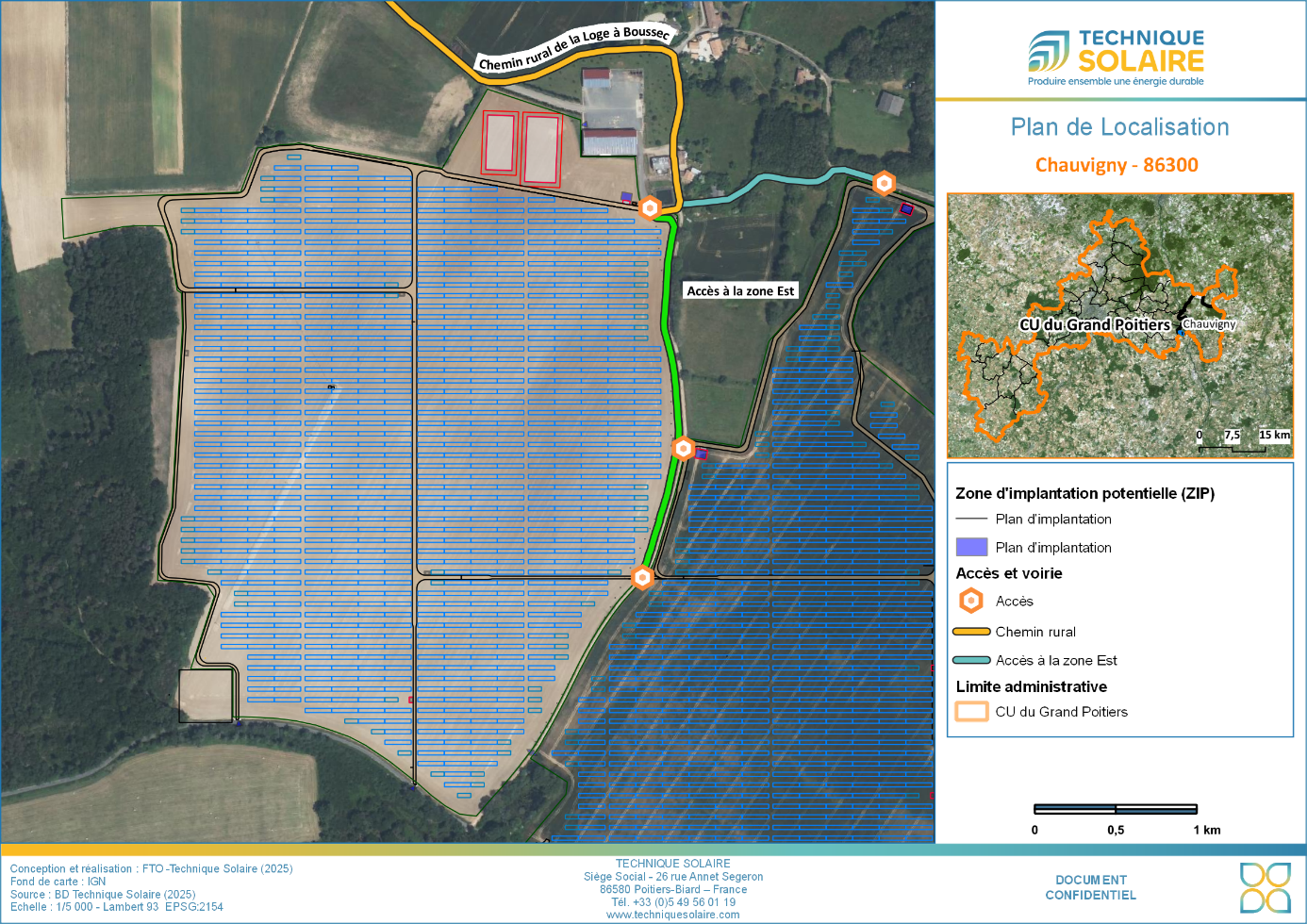This screenshot has width=1307, height=924.
Task: Select the access hexagon at green path's southern end
Action: [x=642, y=577]
